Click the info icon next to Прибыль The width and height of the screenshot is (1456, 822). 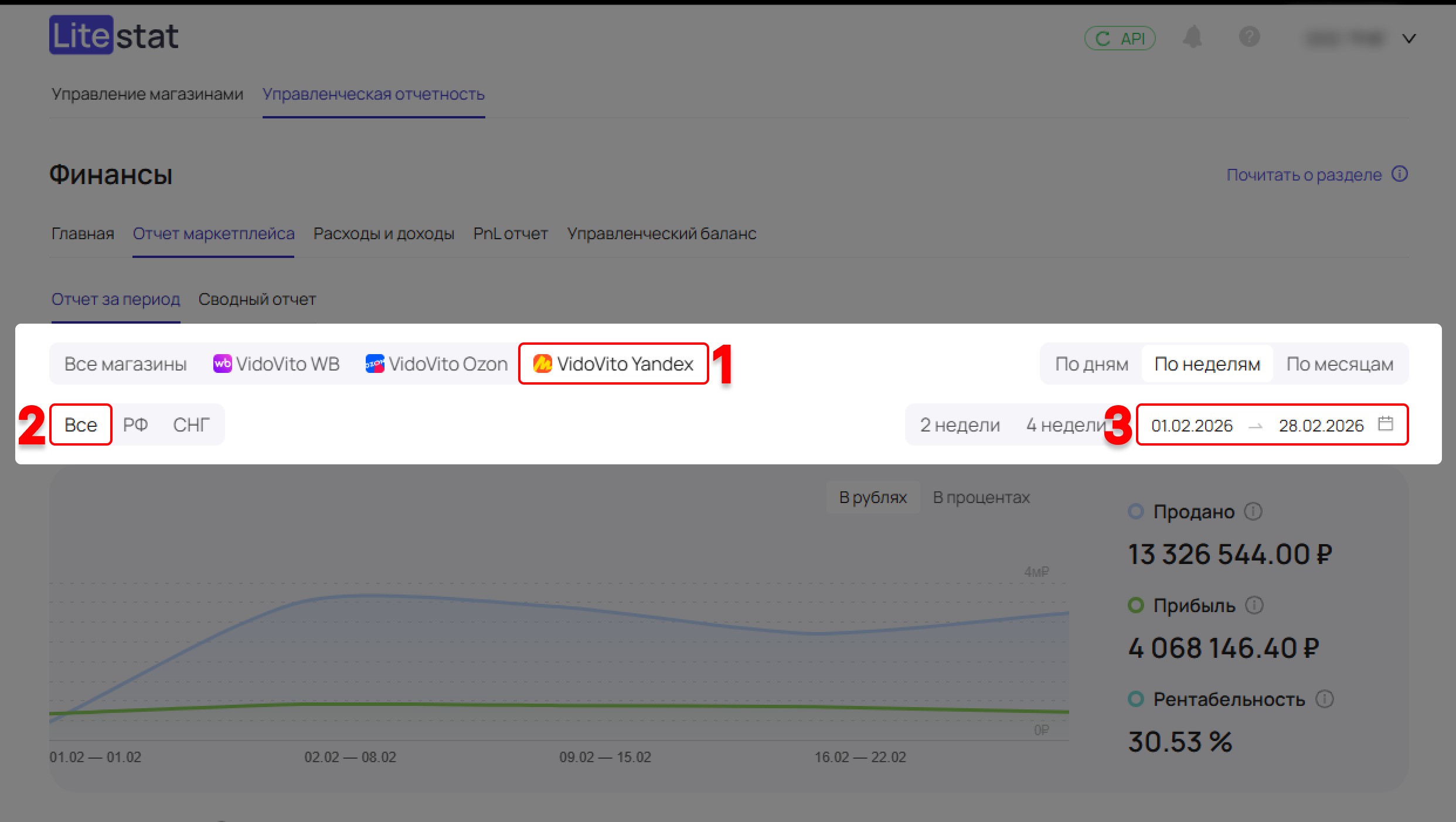(x=1254, y=605)
